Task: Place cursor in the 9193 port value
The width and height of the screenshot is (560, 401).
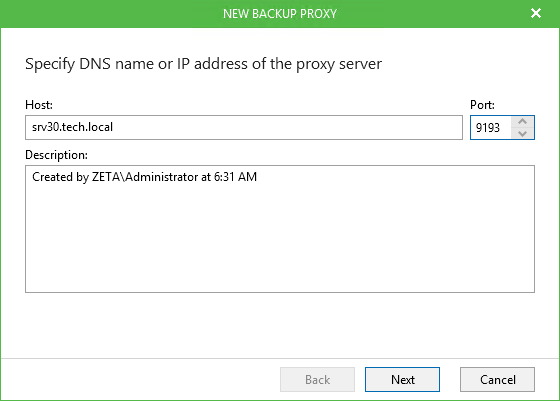Action: click(488, 127)
